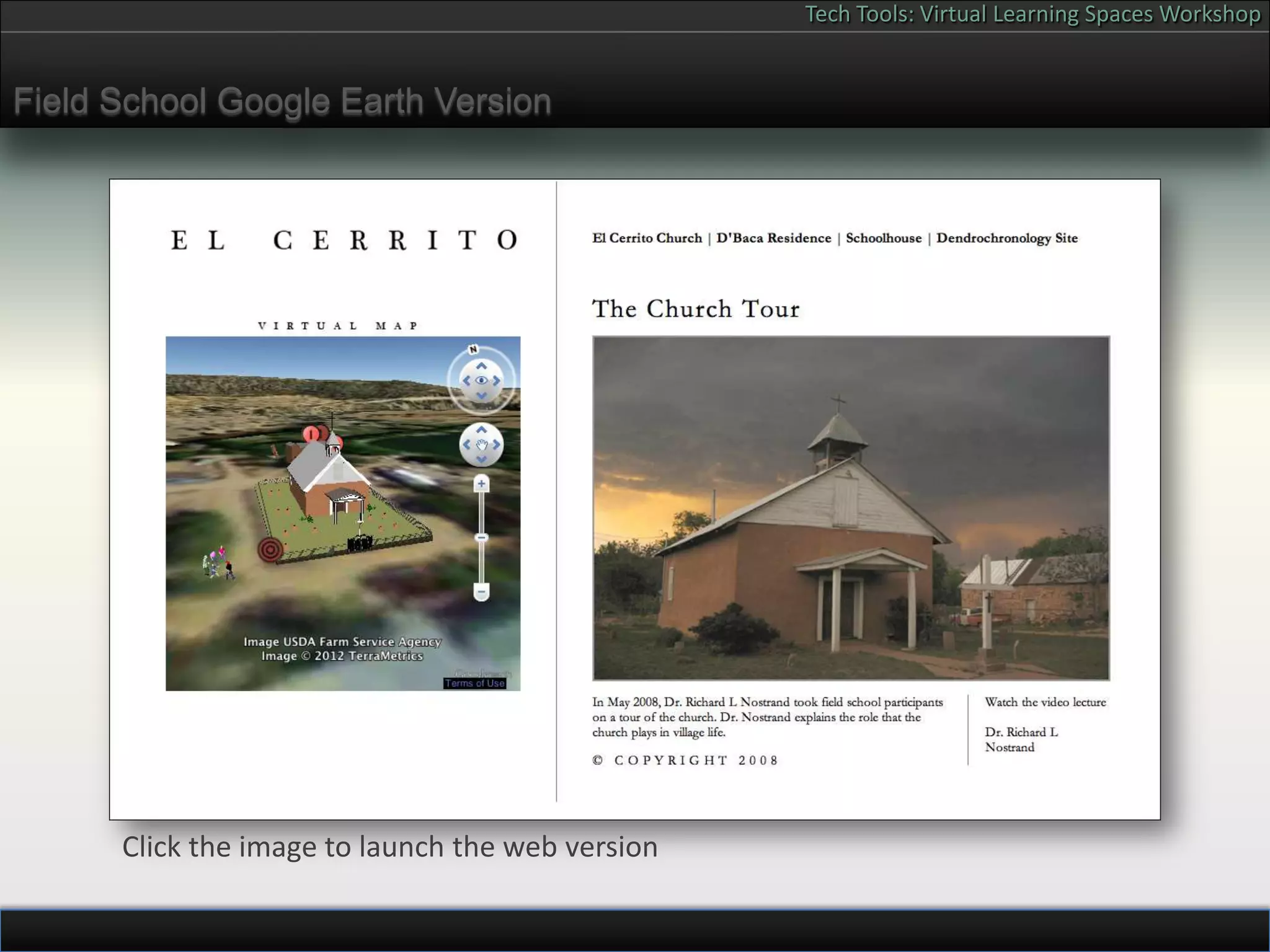Image resolution: width=1270 pixels, height=952 pixels.
Task: Zoom out using bottom minus button
Action: pyautogui.click(x=481, y=591)
